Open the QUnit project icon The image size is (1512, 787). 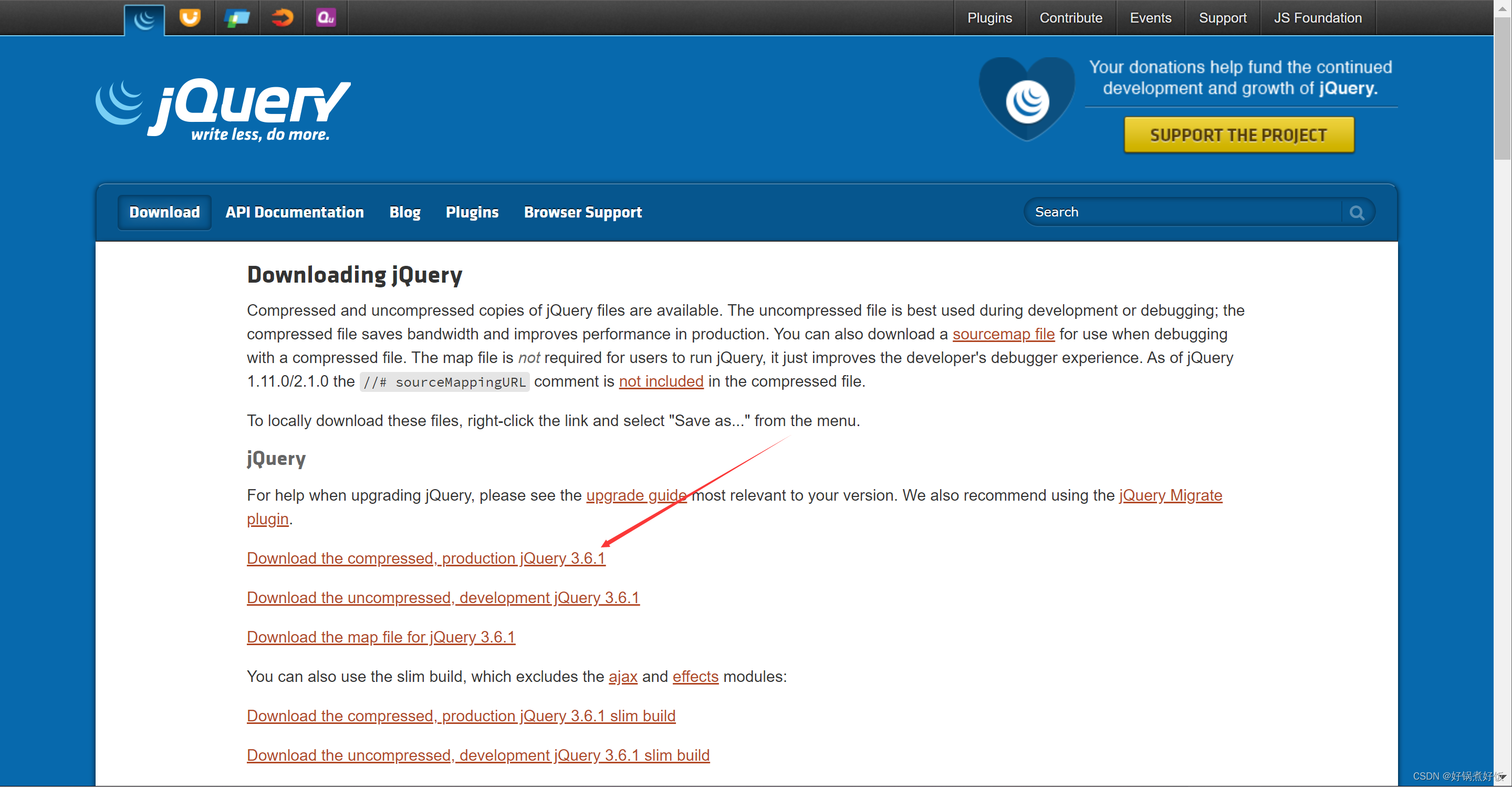pos(326,18)
